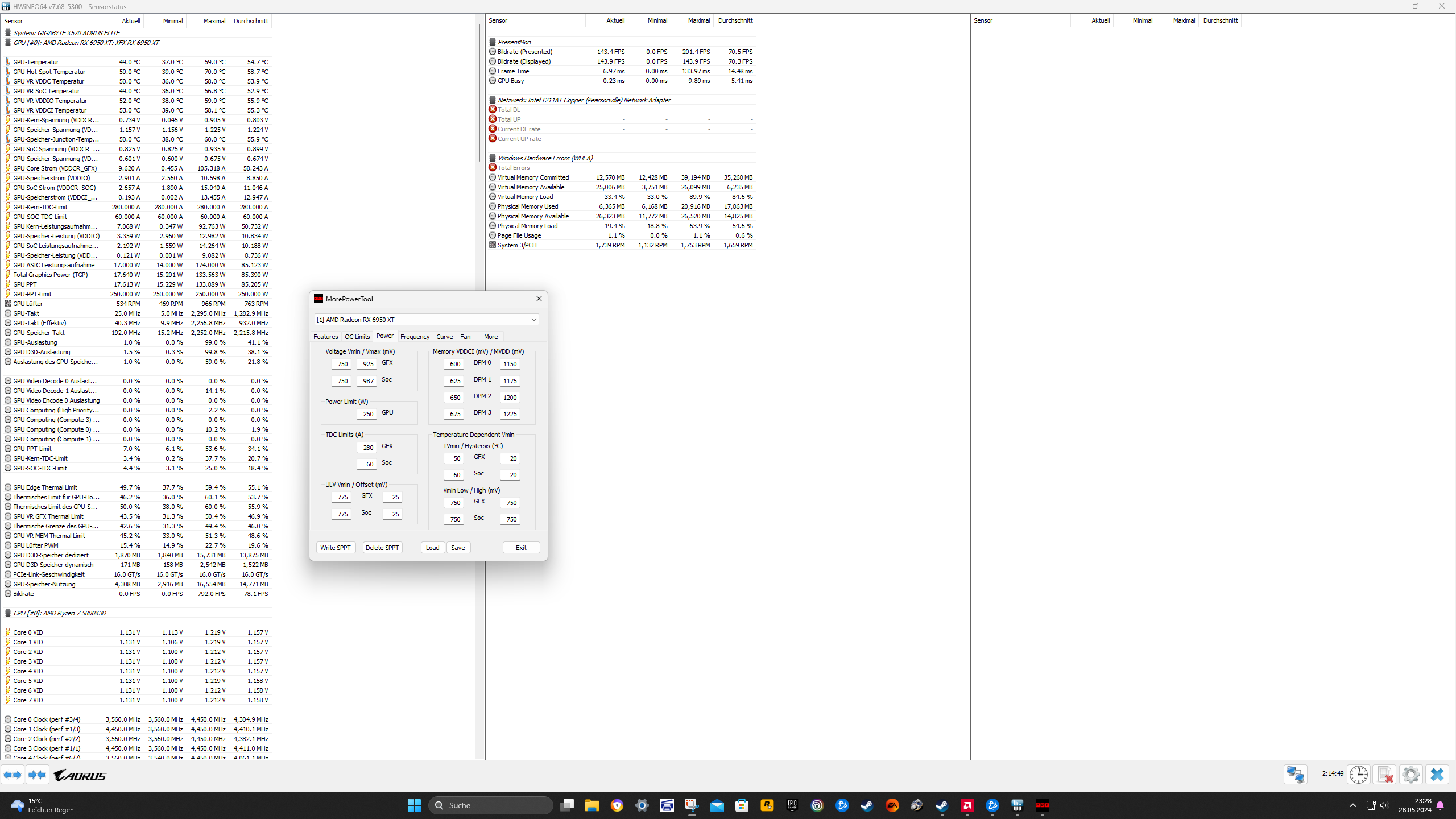Click the expand columns left-right arrows icon

click(x=13, y=775)
